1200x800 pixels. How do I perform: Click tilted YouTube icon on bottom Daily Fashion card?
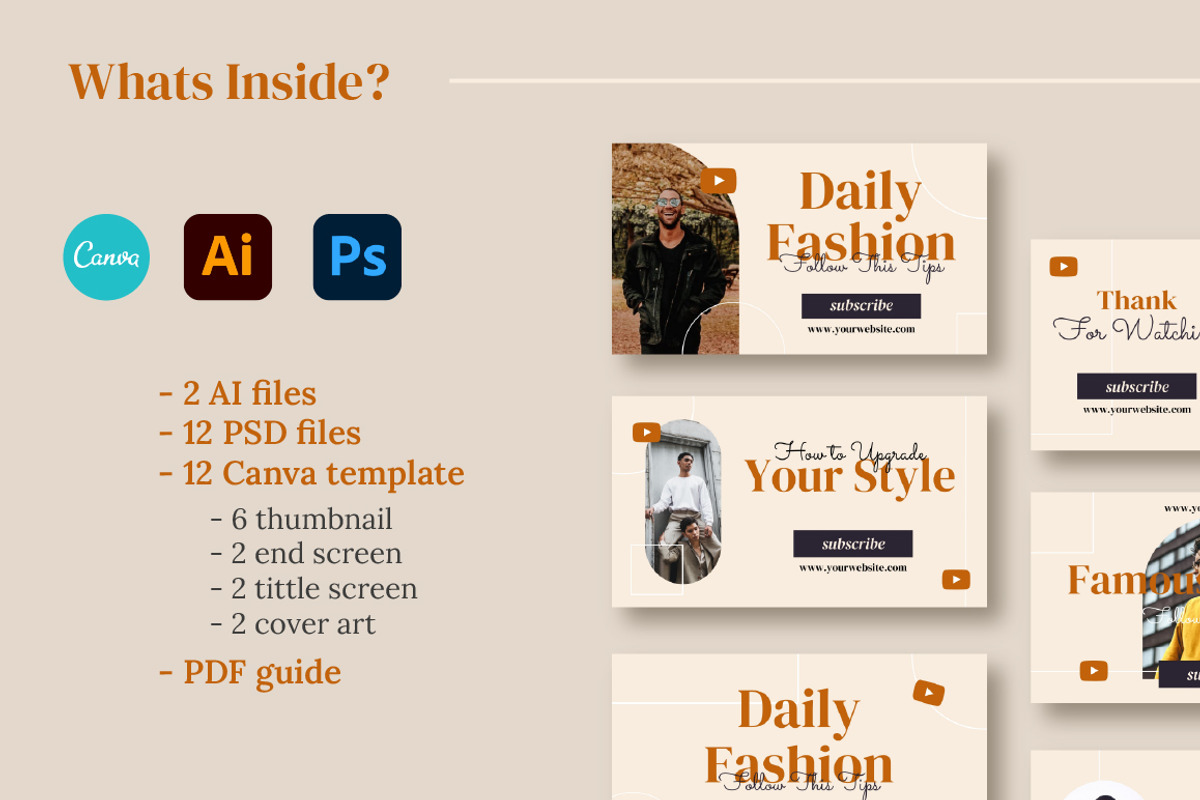pos(929,693)
